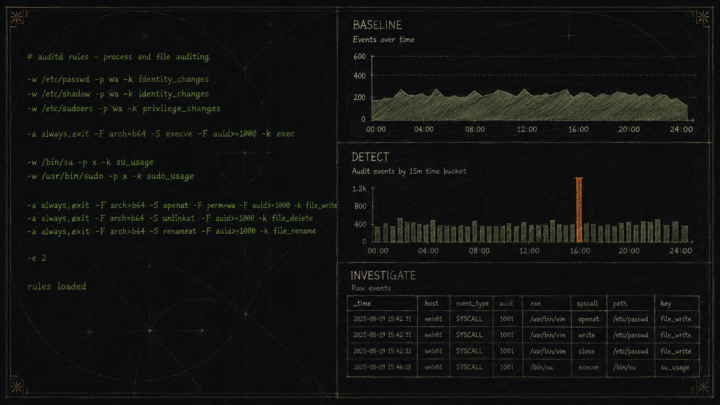
Task: Click the '-e 2' line
Action: pyautogui.click(x=37, y=258)
